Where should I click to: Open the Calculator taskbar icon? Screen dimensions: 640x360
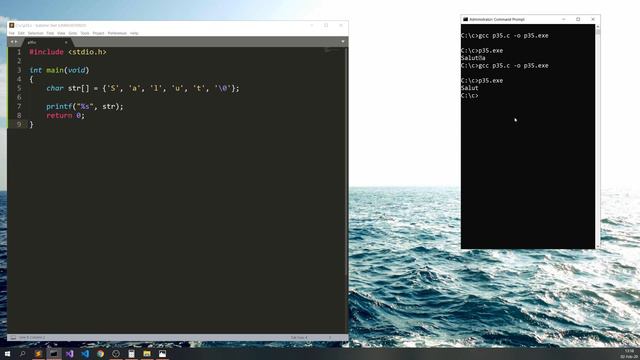coord(131,354)
